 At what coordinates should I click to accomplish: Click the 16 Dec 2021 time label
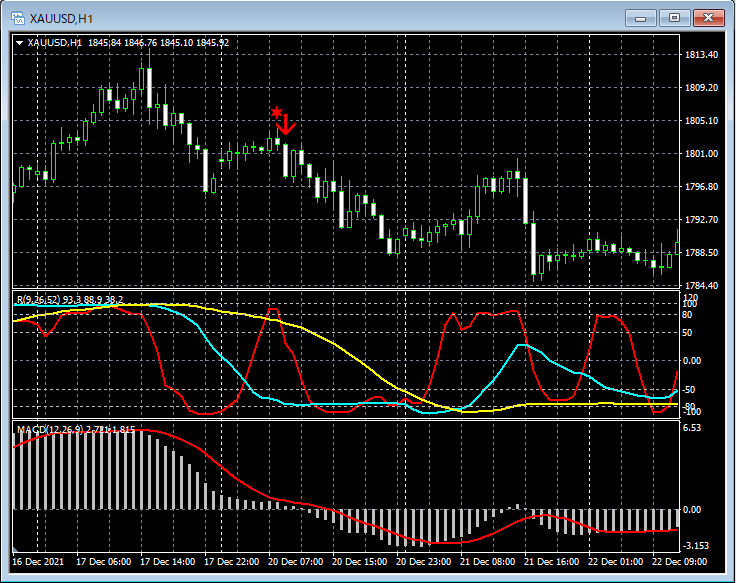coord(38,561)
